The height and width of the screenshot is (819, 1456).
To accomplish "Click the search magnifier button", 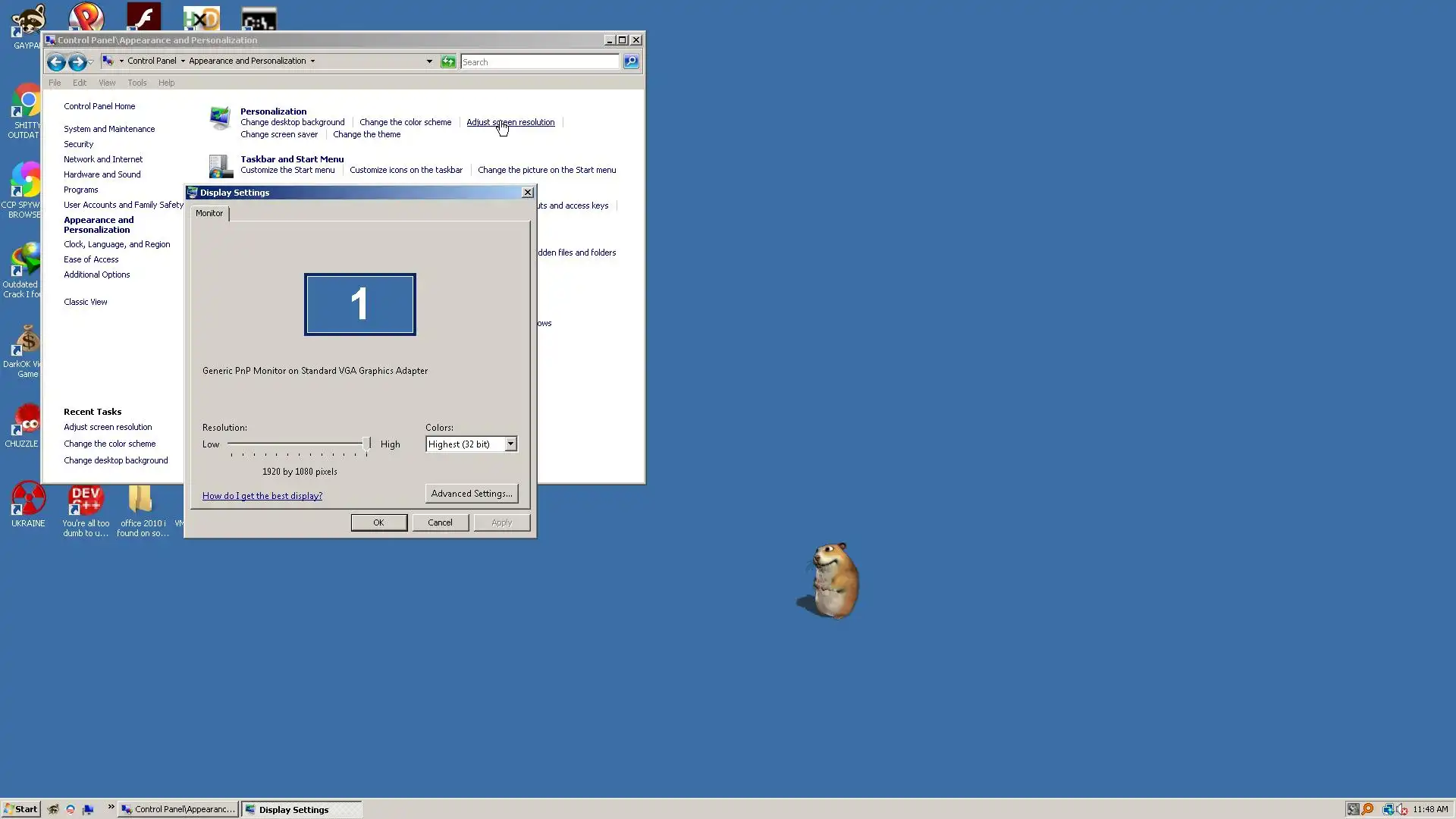I will pyautogui.click(x=631, y=61).
